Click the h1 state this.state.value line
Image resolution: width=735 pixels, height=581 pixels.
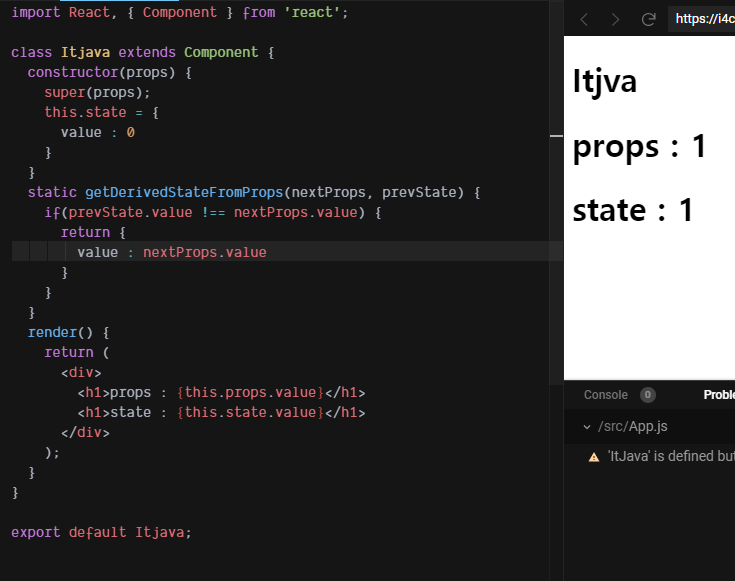click(x=221, y=413)
